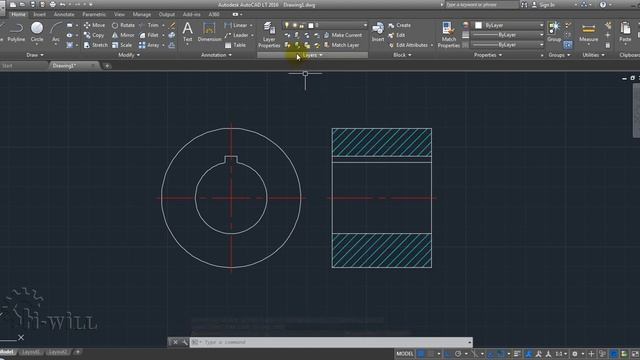Expand the Properties panel
This screenshot has width=640, height=360.
[488, 55]
